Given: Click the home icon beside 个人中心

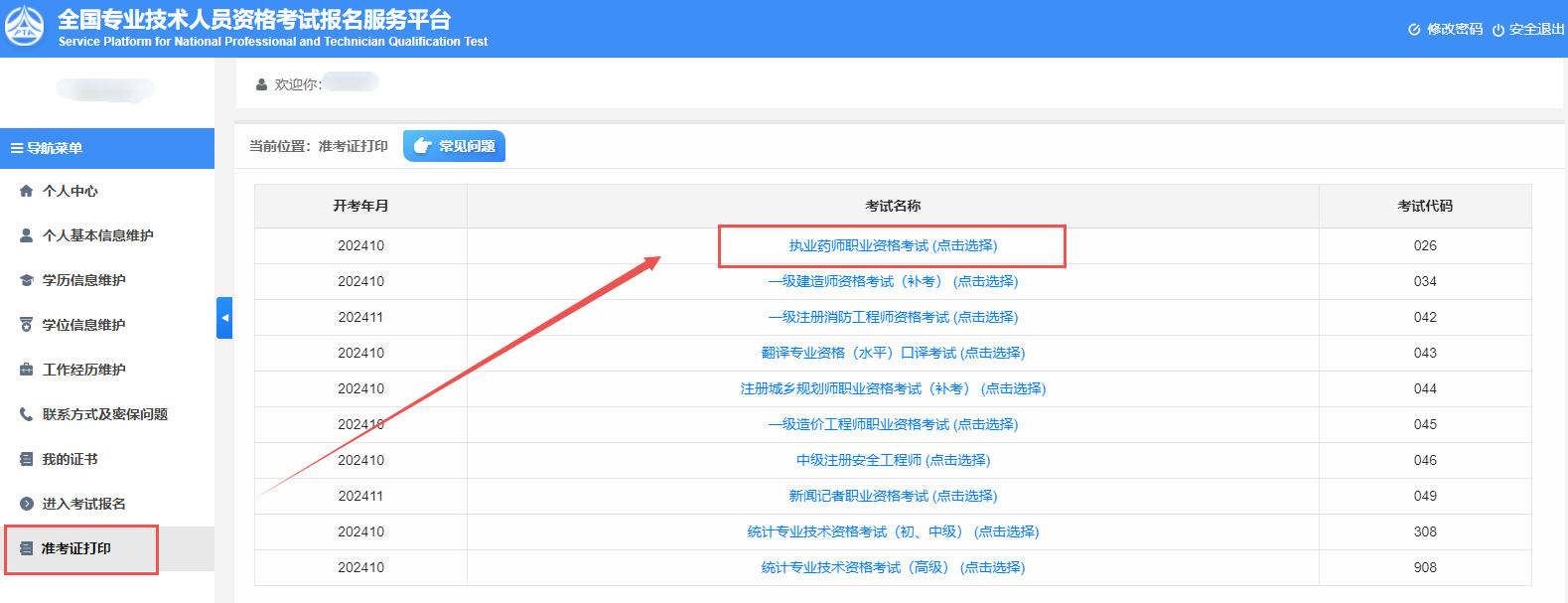Looking at the screenshot, I should click(27, 191).
